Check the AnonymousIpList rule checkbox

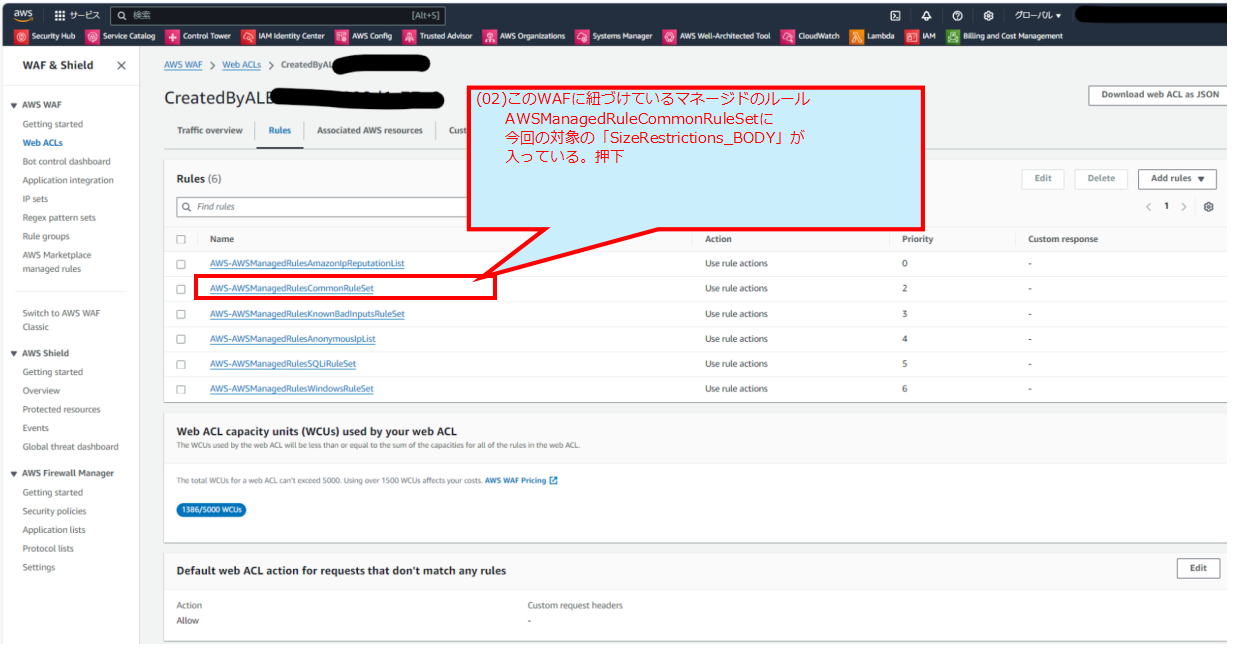point(181,339)
